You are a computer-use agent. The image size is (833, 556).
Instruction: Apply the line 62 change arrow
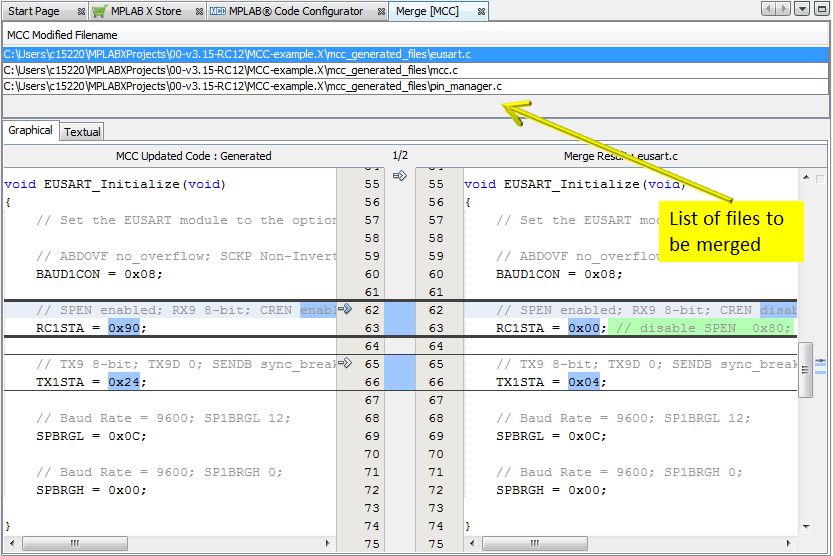345,309
